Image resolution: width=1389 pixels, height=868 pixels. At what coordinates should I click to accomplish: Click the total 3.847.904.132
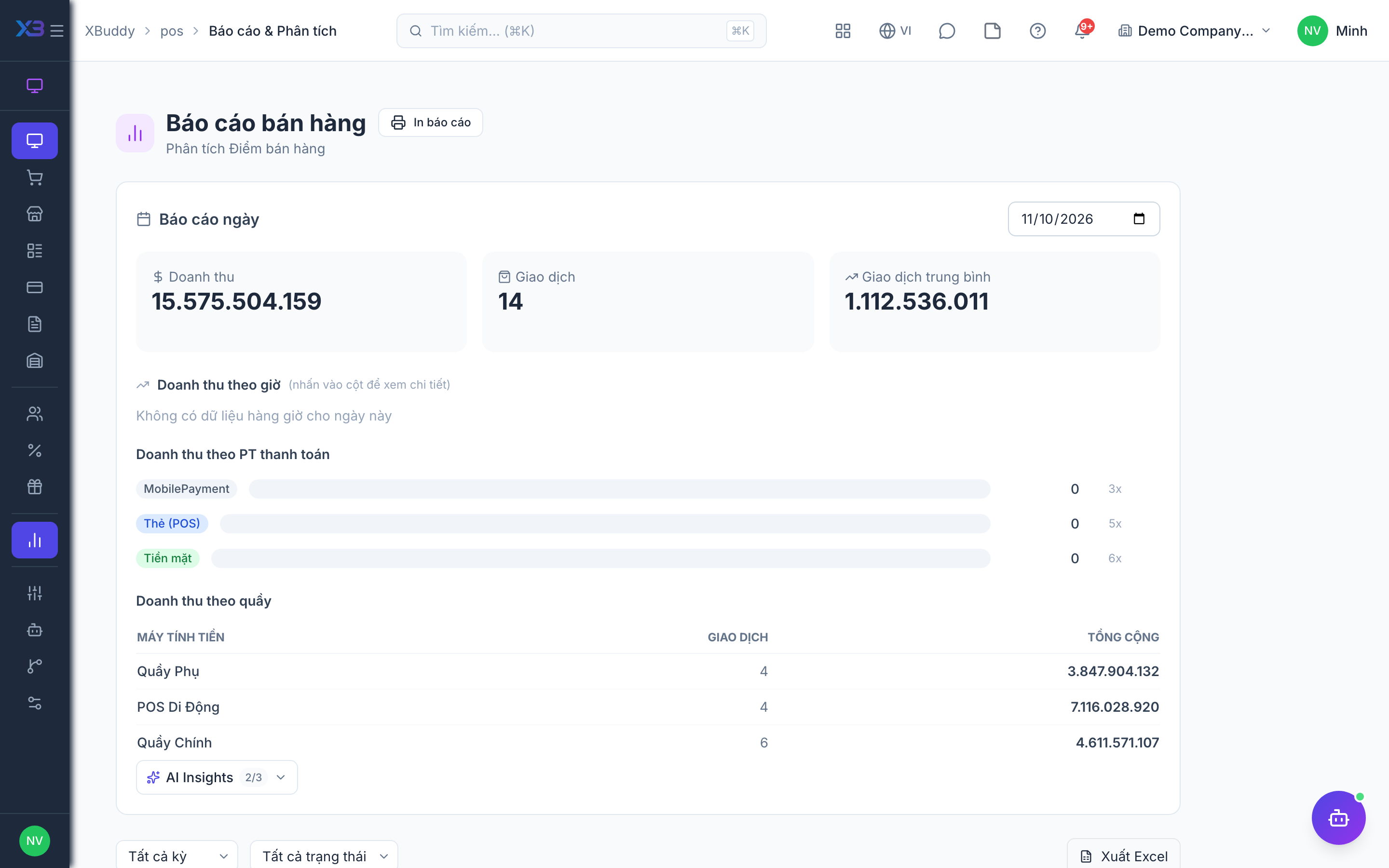tap(1113, 671)
